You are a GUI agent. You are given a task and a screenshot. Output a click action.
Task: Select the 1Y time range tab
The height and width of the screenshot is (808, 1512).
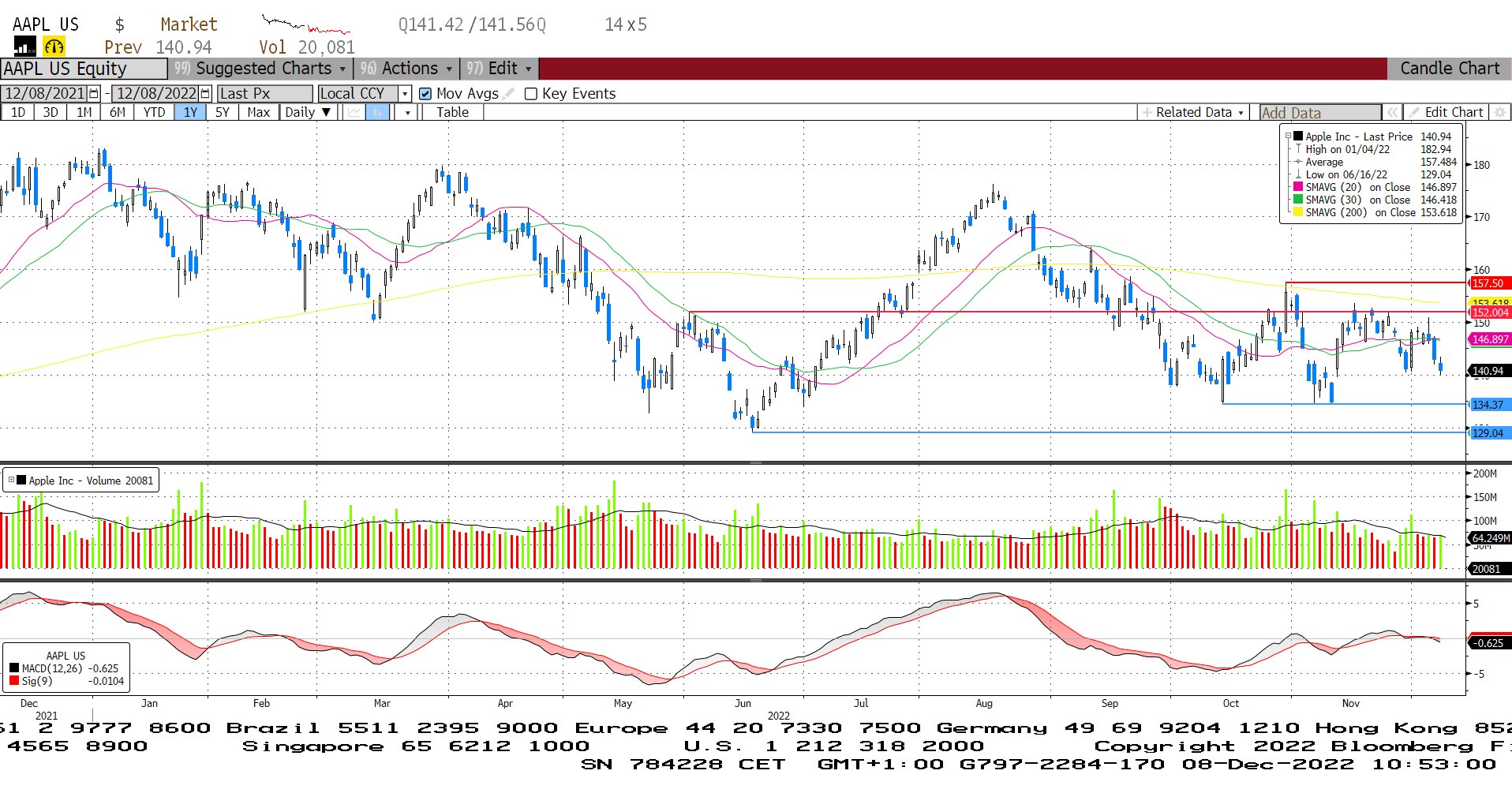[x=190, y=112]
